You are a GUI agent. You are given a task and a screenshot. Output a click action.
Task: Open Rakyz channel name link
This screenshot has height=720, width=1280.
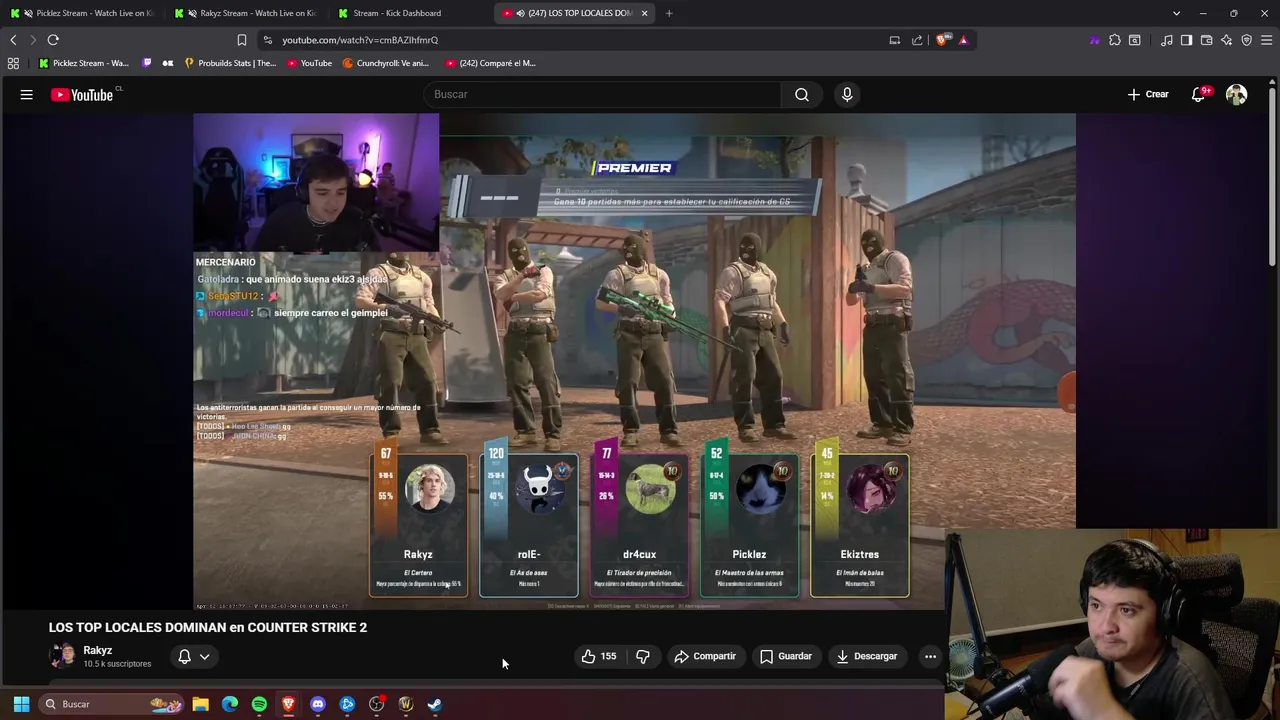click(x=98, y=650)
